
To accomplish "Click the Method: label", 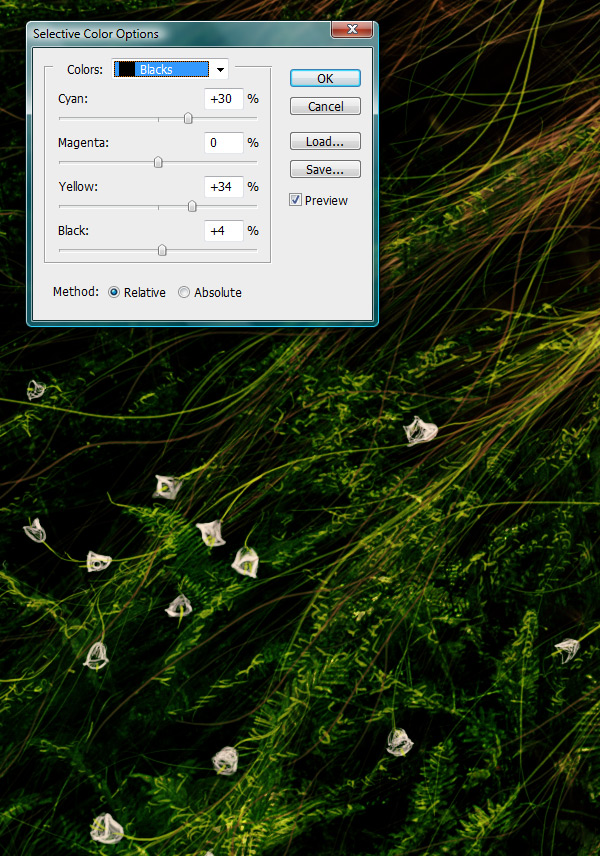I will pyautogui.click(x=76, y=292).
